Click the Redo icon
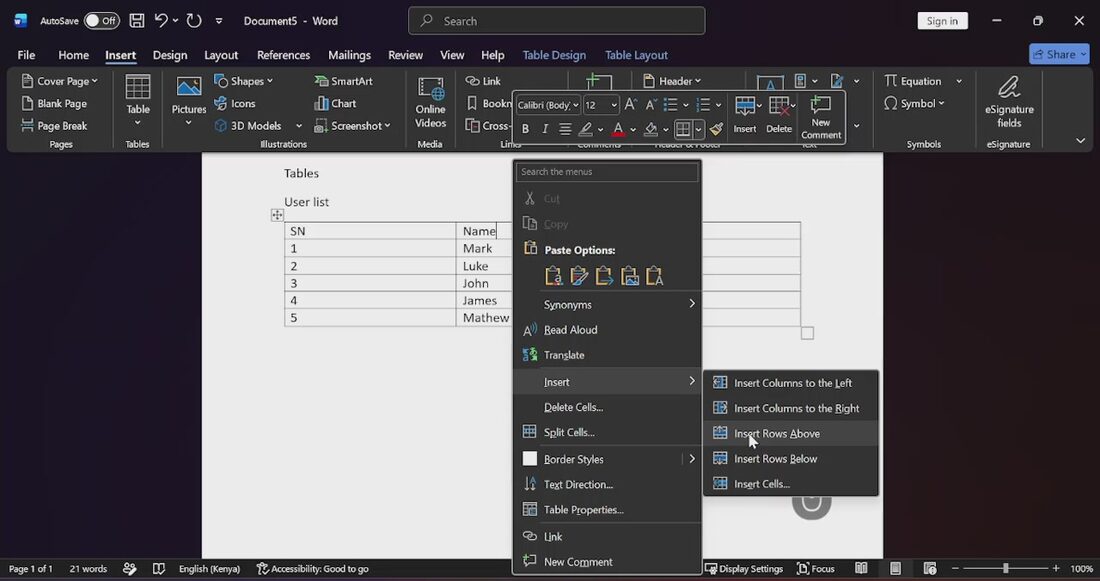 click(x=194, y=21)
